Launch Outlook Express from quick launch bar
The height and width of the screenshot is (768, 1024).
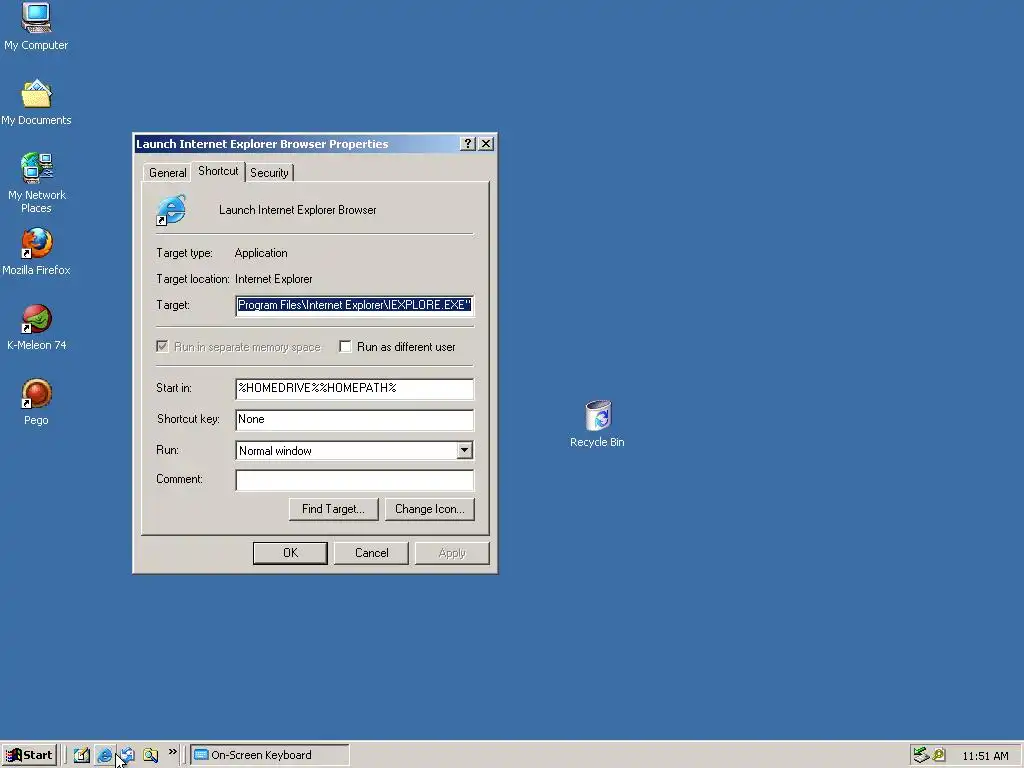click(x=127, y=755)
